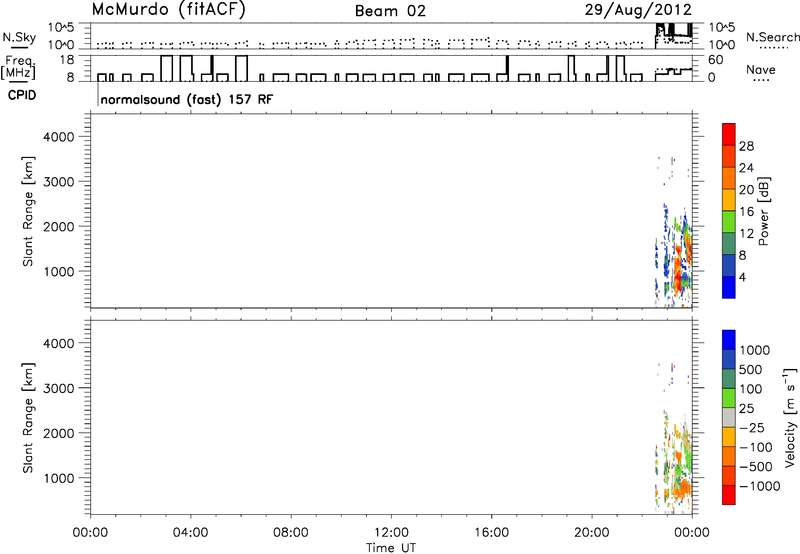
Task: Click the 'N.Search' legend label
Action: (772, 37)
